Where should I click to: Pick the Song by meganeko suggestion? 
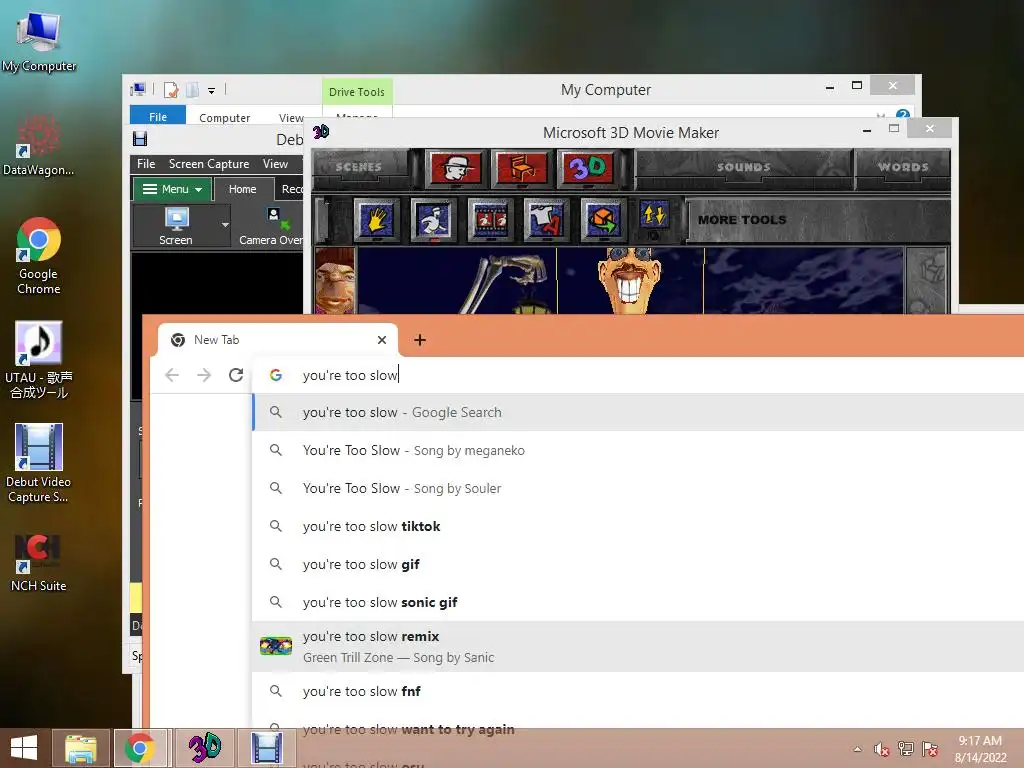tap(638, 451)
